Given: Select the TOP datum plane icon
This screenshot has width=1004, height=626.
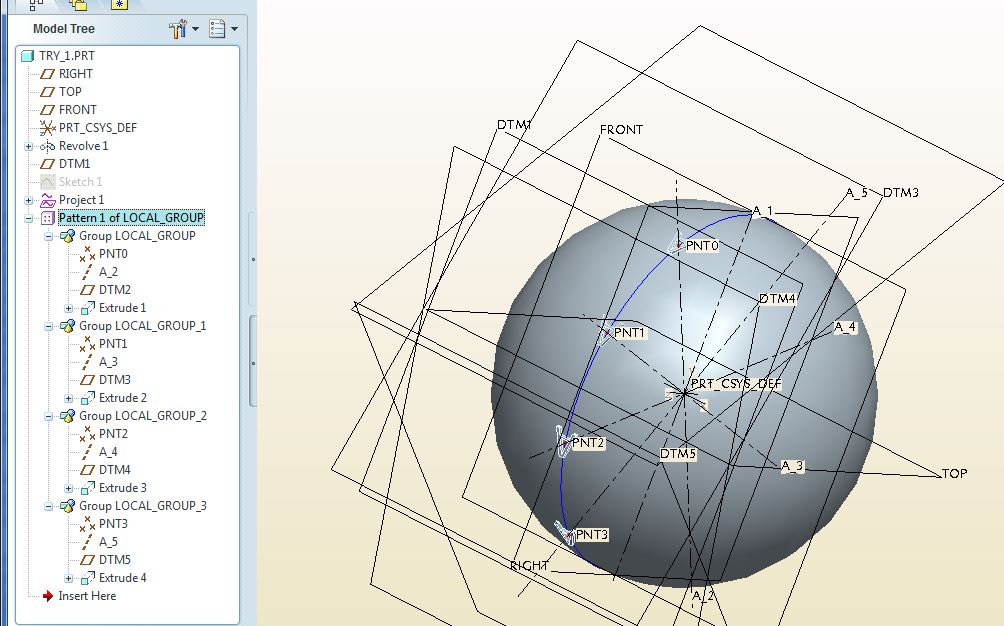Looking at the screenshot, I should 47,92.
